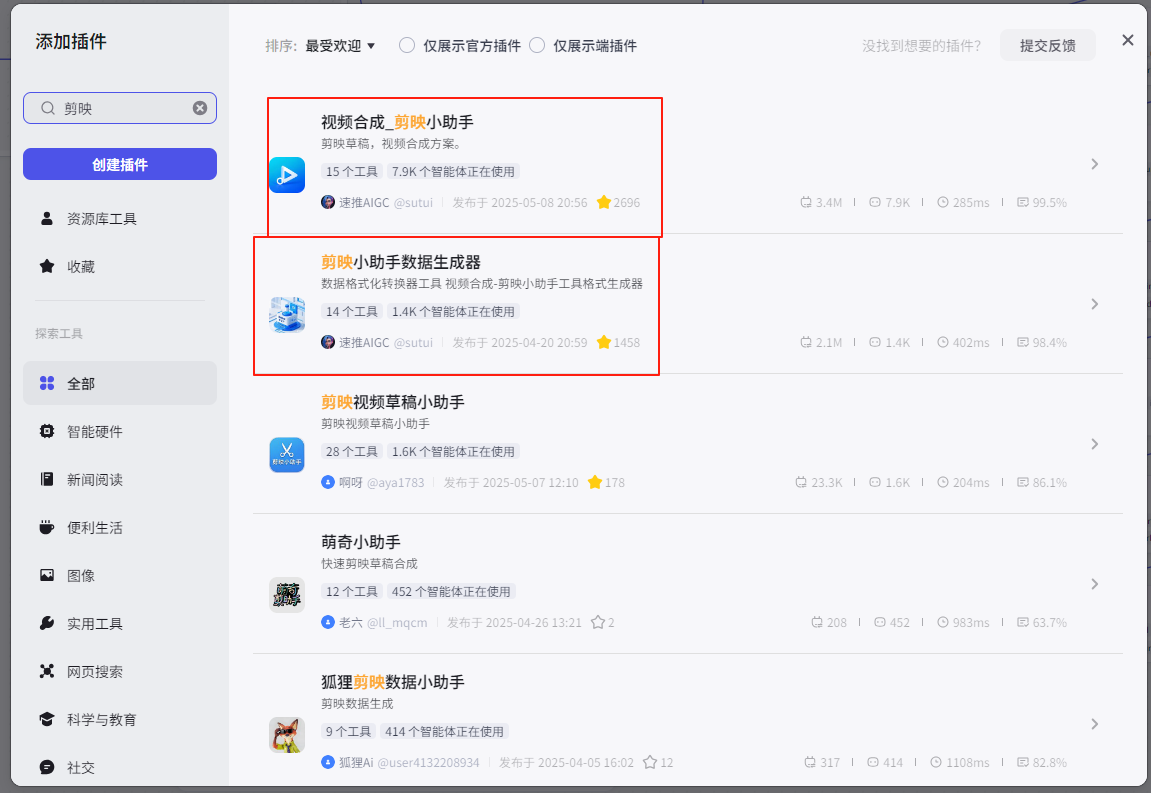The image size is (1151, 793).
Task: Click 提交反馈 button
Action: [1047, 46]
